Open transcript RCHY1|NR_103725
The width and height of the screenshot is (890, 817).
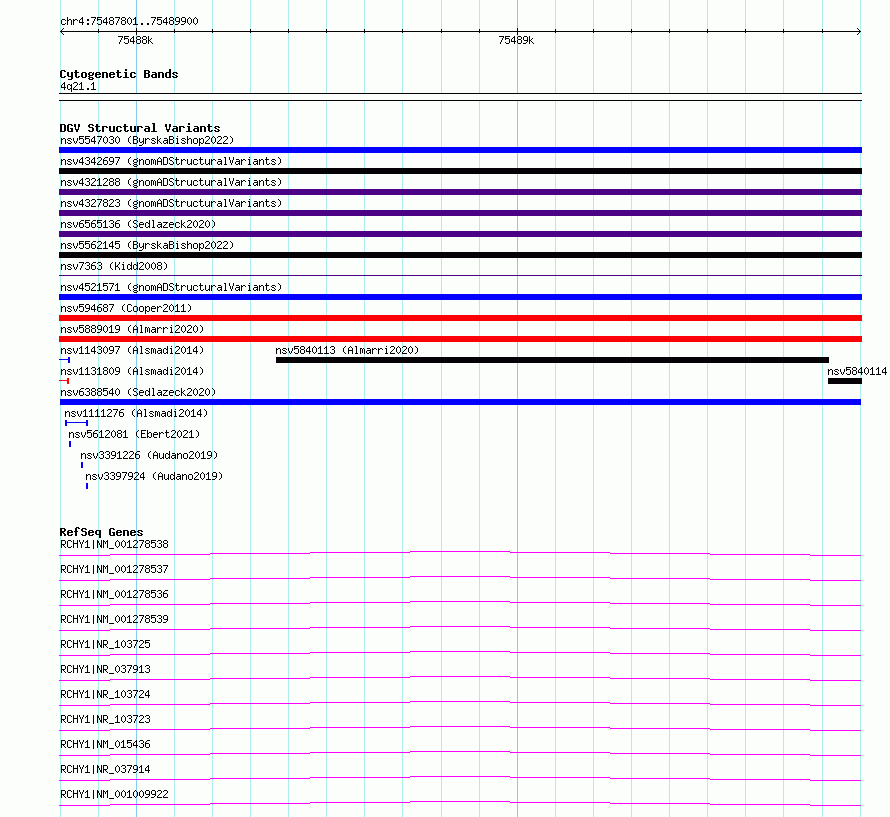pos(105,644)
